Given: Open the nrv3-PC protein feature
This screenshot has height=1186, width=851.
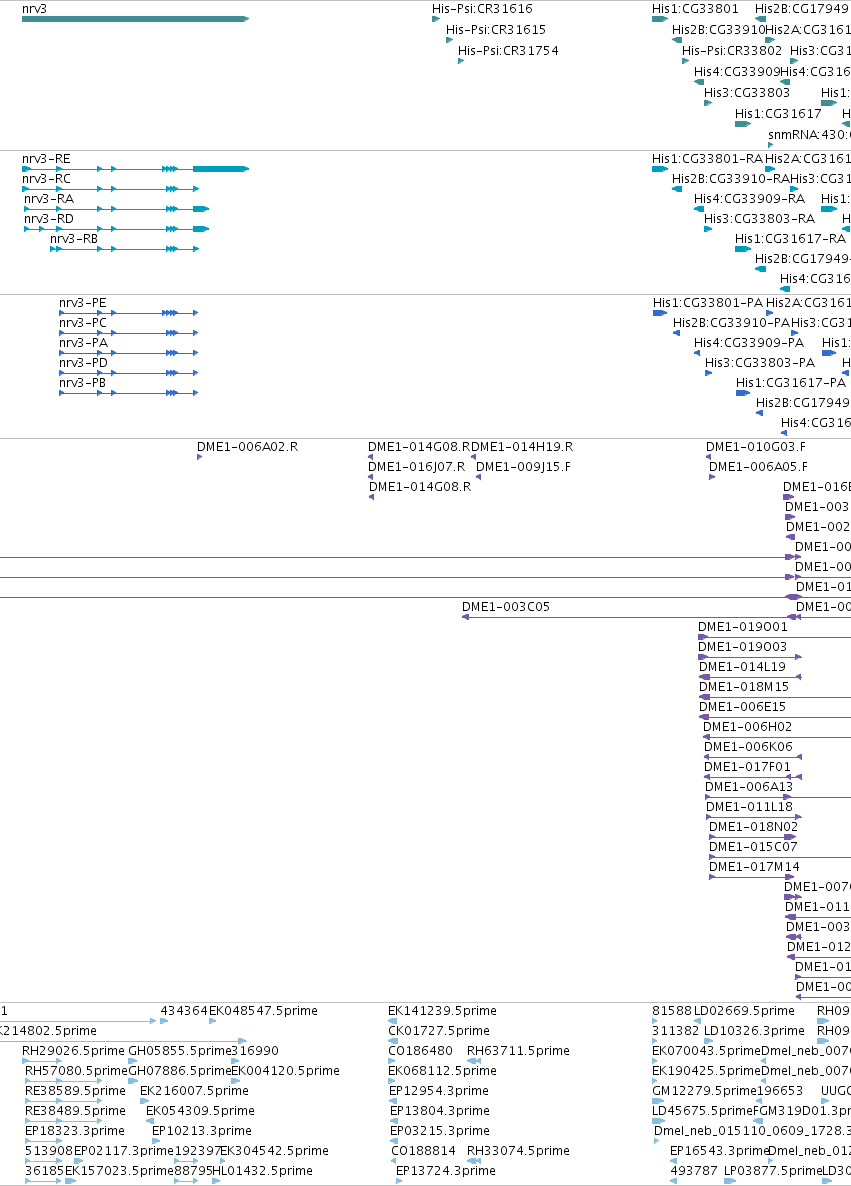Looking at the screenshot, I should pos(129,333).
